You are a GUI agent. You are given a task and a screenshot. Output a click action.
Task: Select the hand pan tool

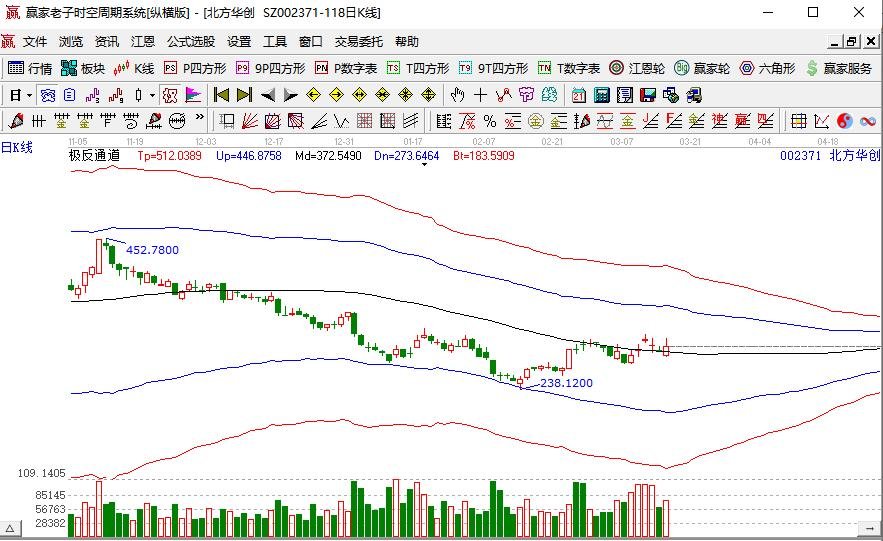pyautogui.click(x=457, y=95)
